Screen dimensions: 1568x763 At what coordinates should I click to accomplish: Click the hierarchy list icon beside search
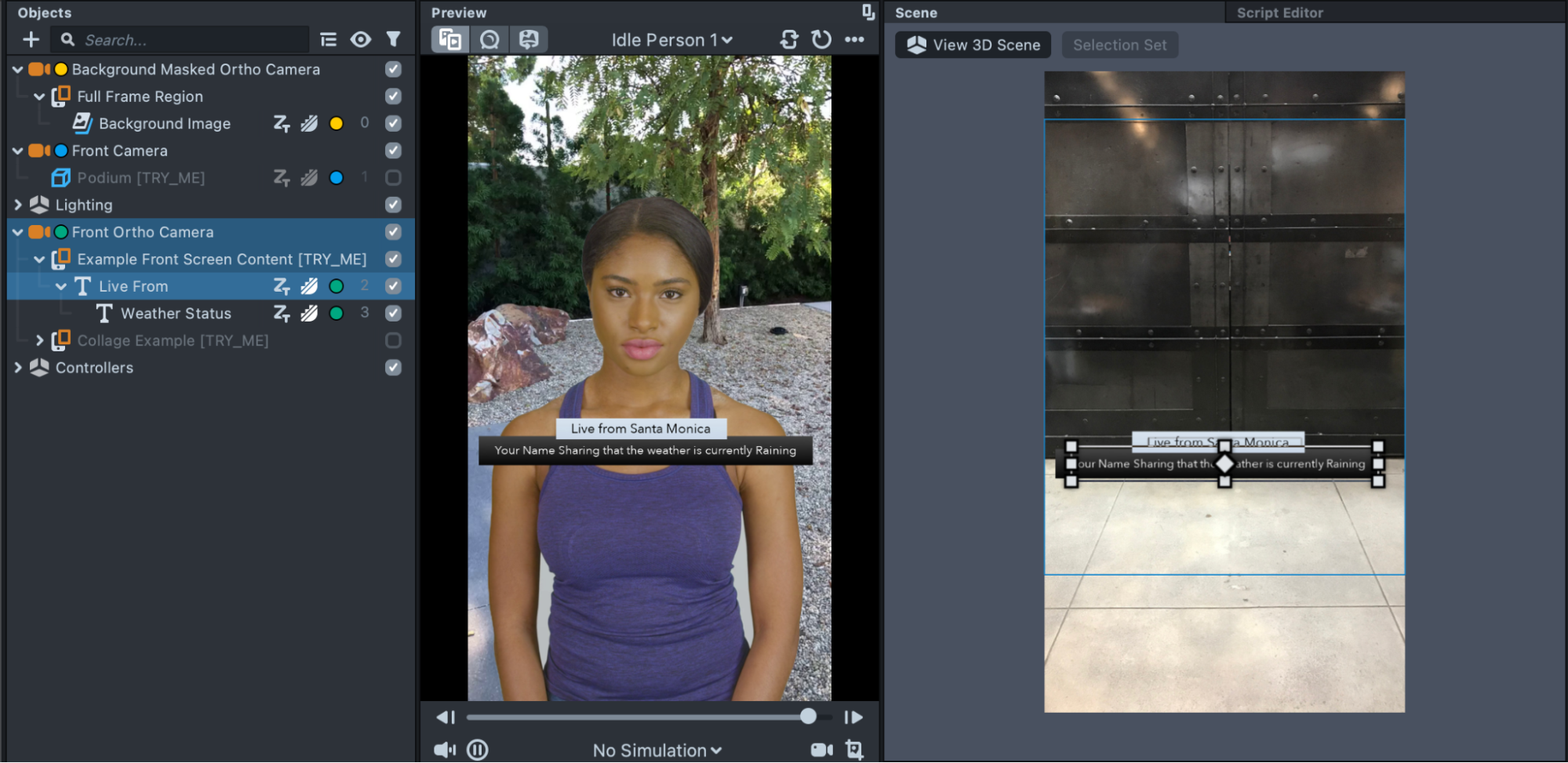pos(329,39)
